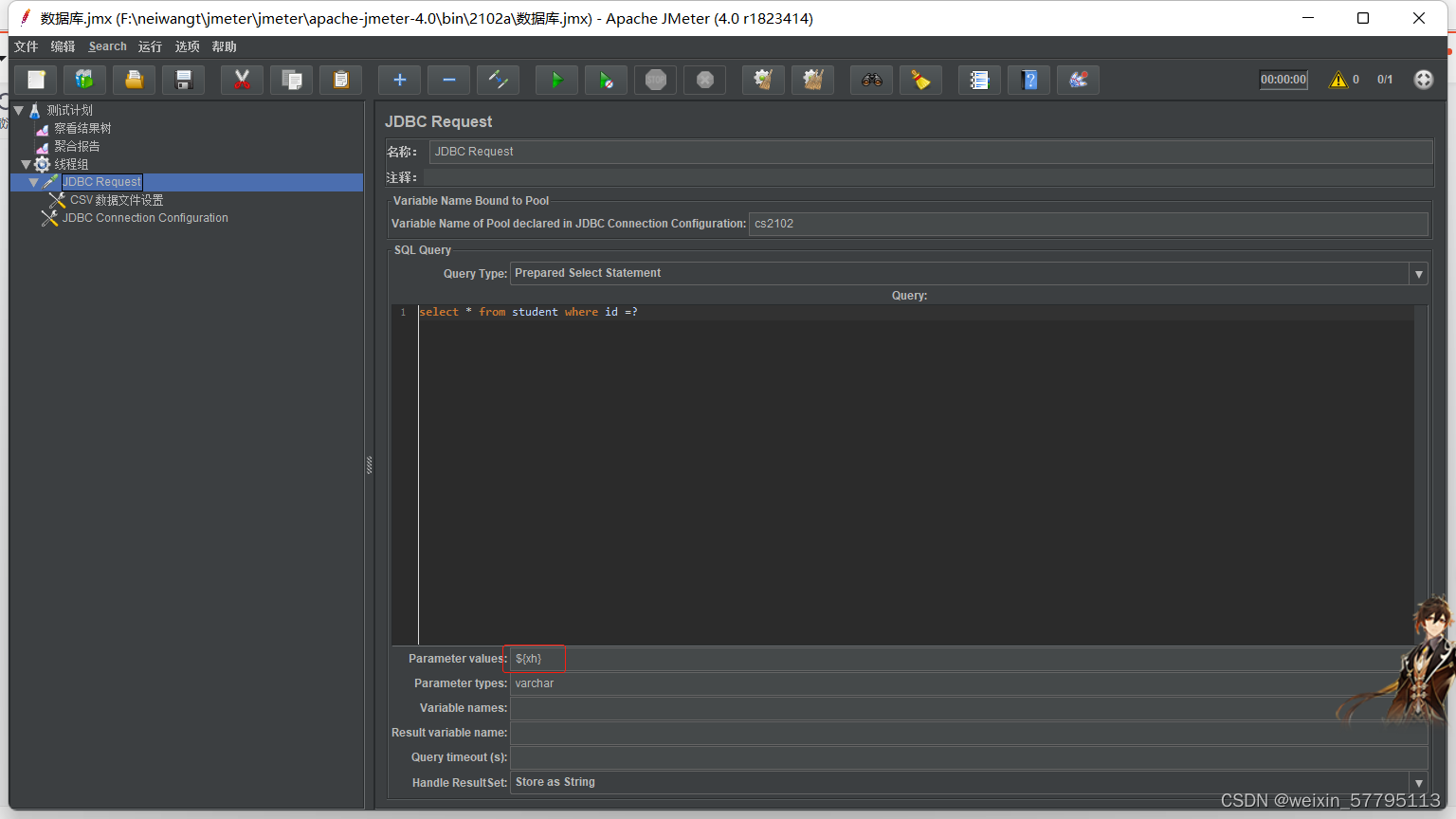The width and height of the screenshot is (1456, 819).
Task: Click the Reset Search brush icon
Action: point(921,81)
